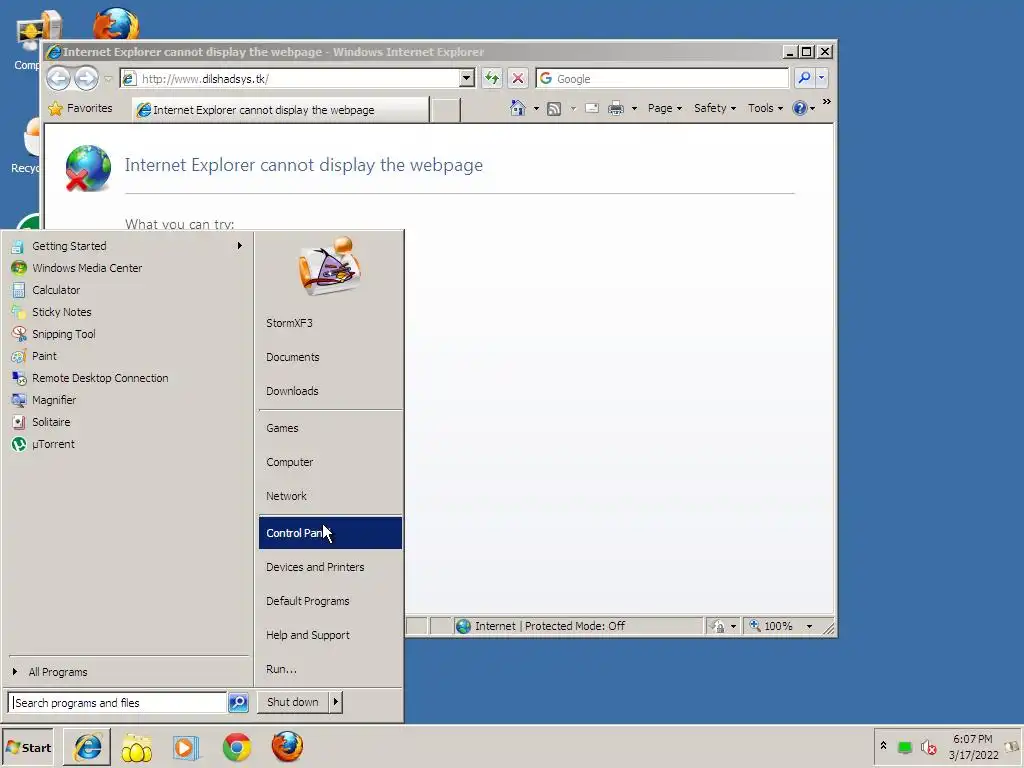Open the Page menu dropdown

point(665,108)
